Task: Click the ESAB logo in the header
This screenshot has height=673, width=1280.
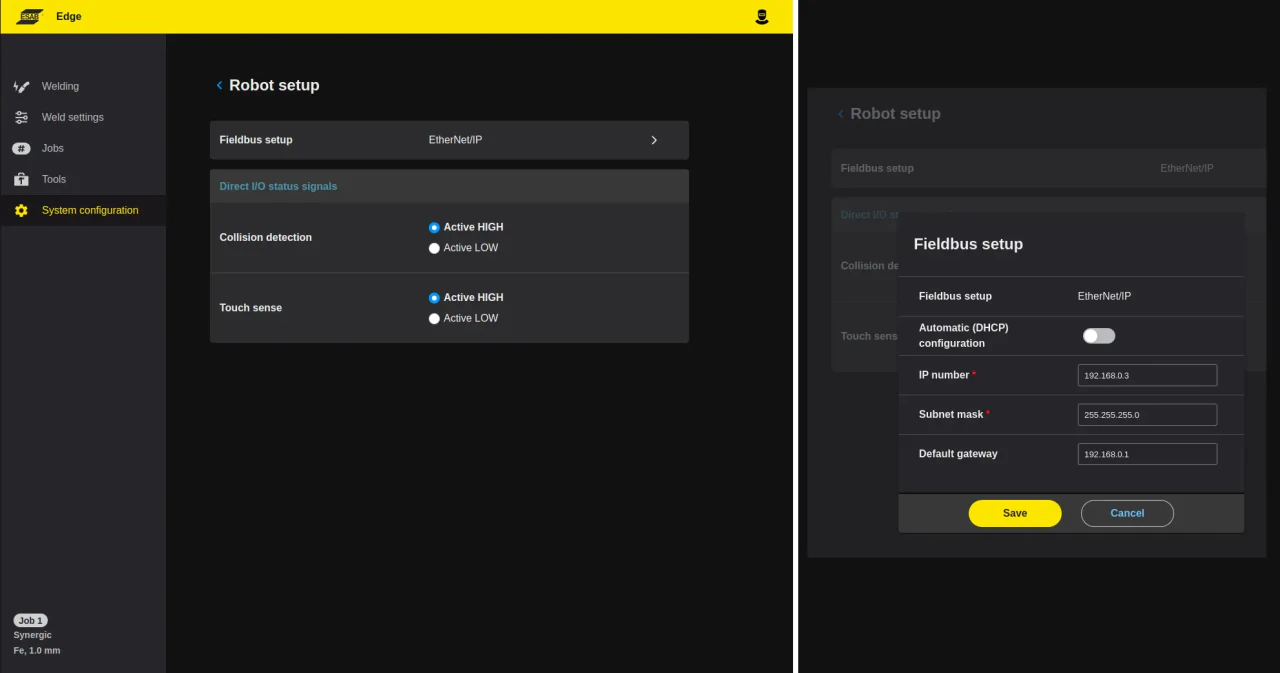Action: click(x=29, y=16)
